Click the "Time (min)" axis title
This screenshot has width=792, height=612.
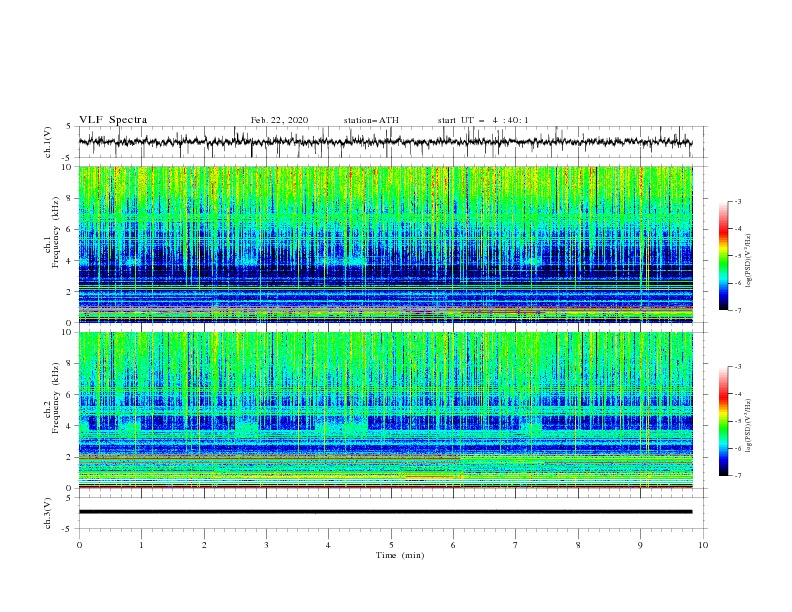point(400,555)
